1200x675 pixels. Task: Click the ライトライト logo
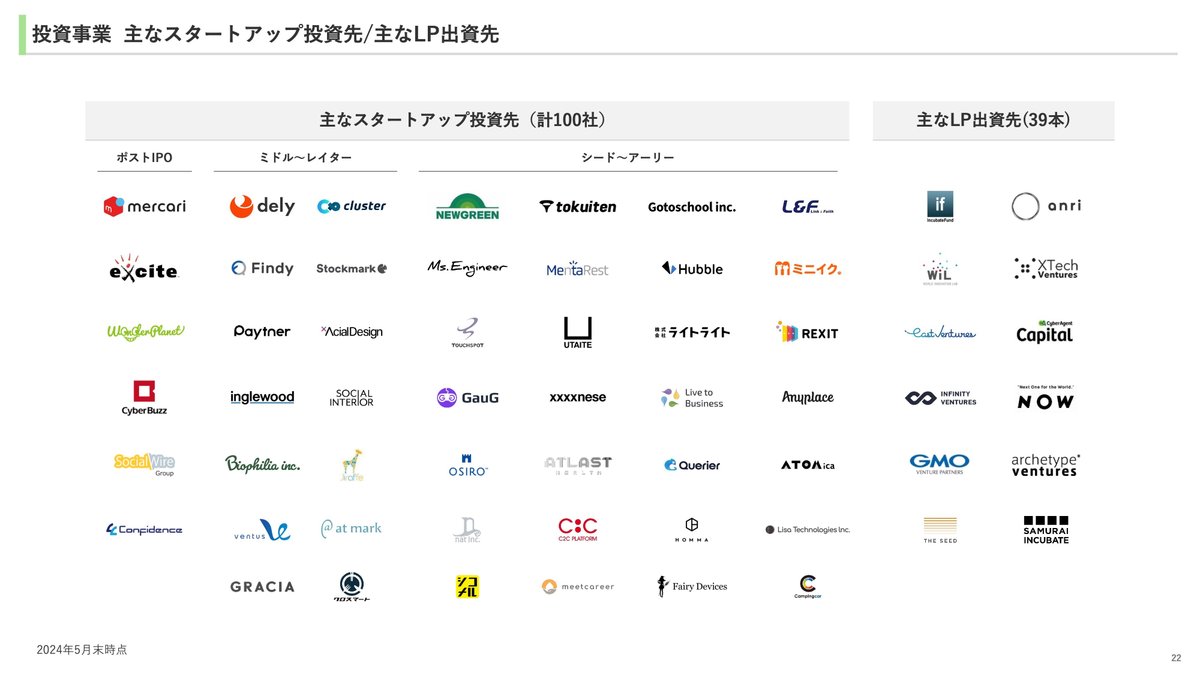692,332
